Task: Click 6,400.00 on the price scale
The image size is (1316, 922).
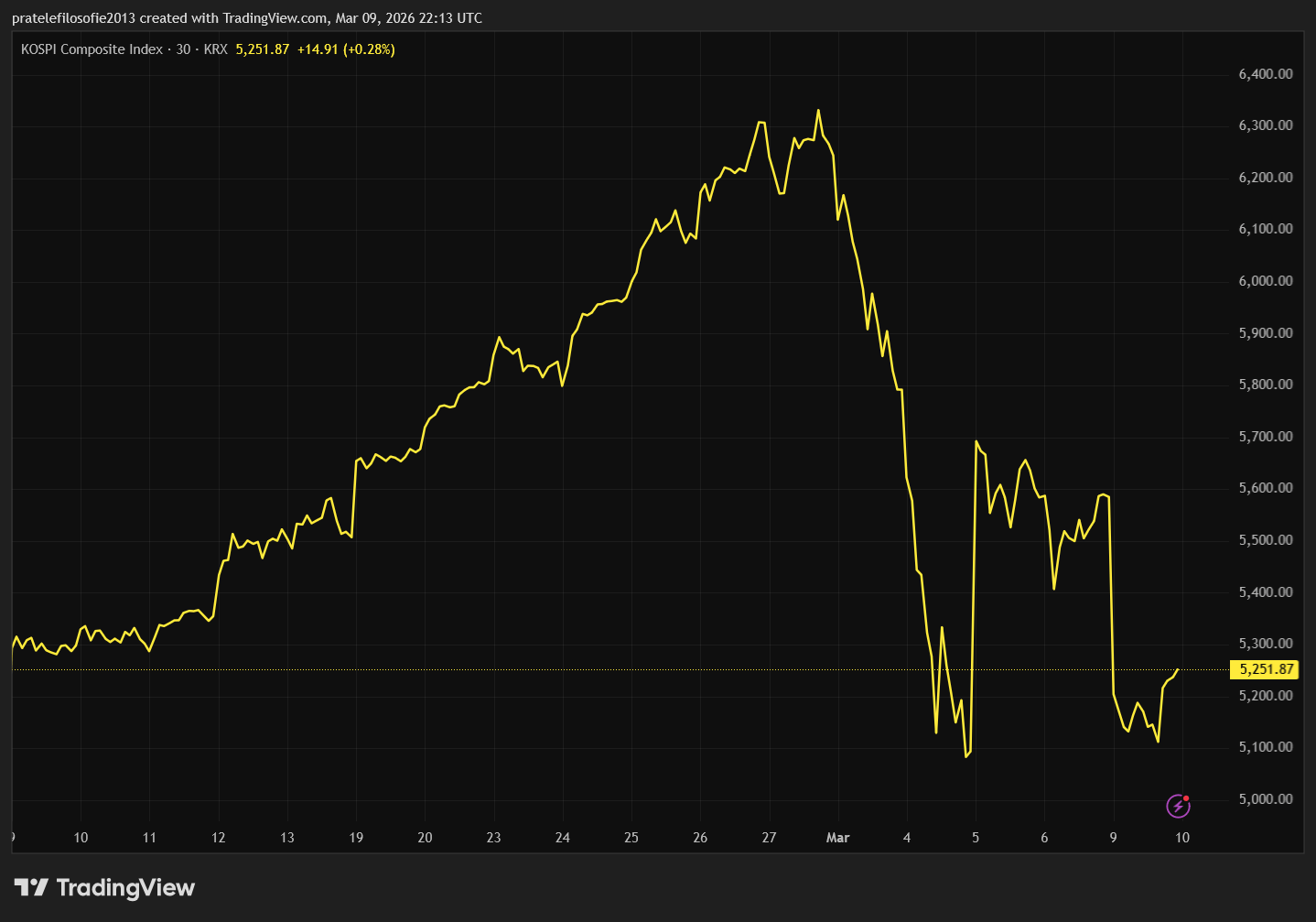Action: pos(1266,74)
